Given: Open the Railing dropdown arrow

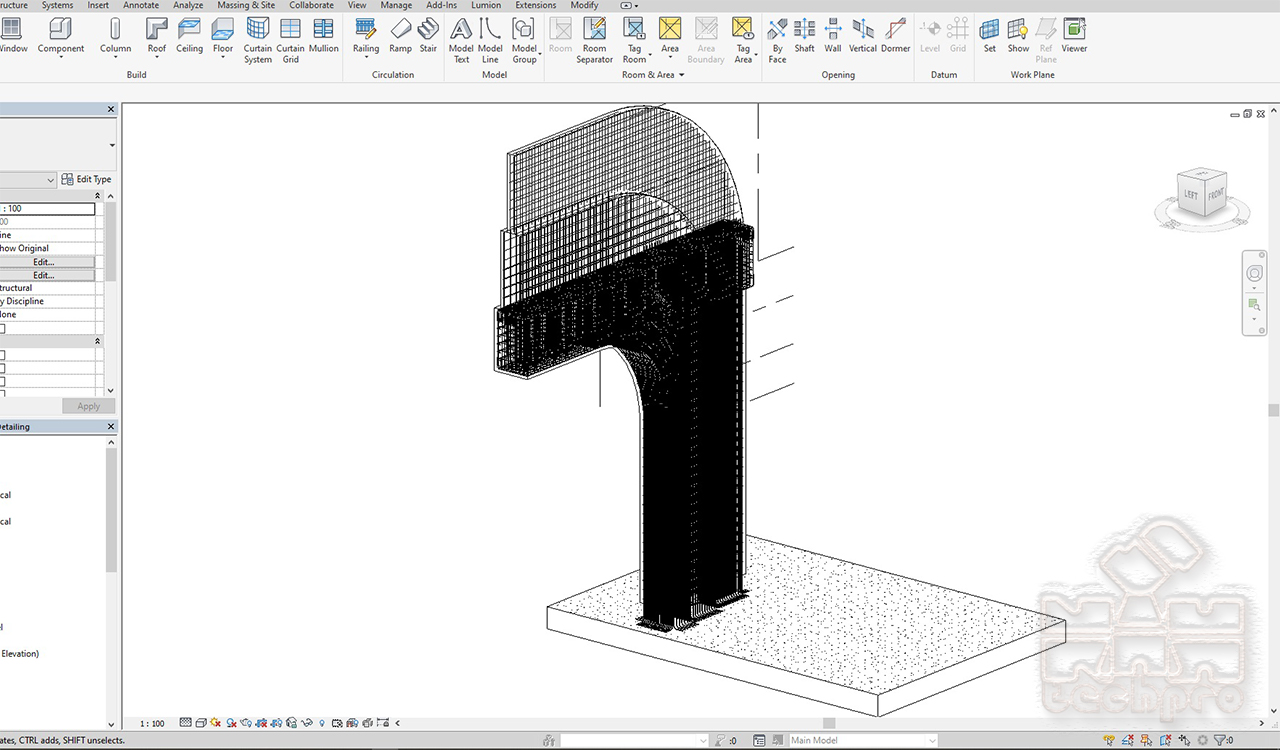Looking at the screenshot, I should [366, 57].
